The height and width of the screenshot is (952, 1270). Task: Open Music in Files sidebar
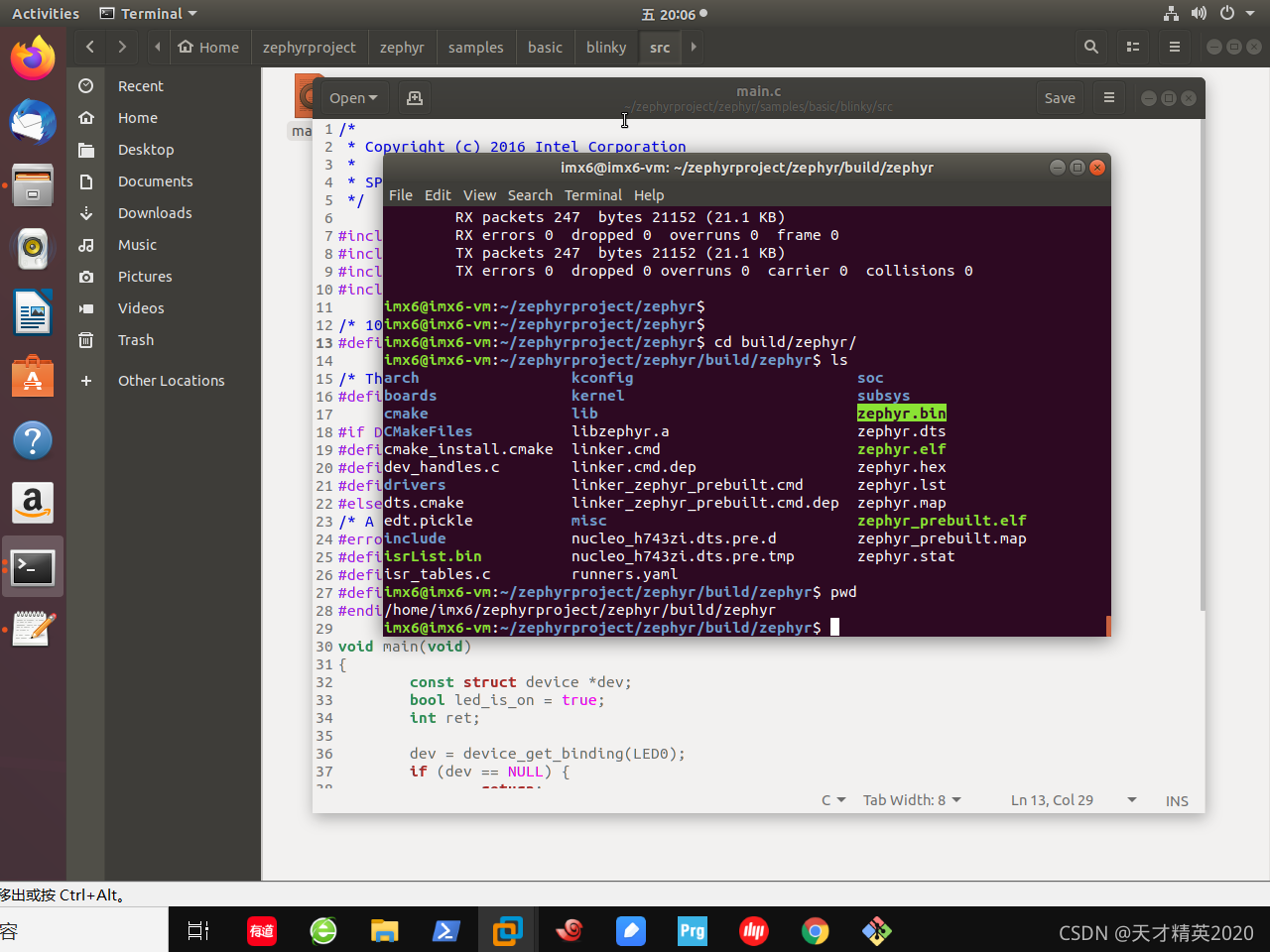[165, 245]
